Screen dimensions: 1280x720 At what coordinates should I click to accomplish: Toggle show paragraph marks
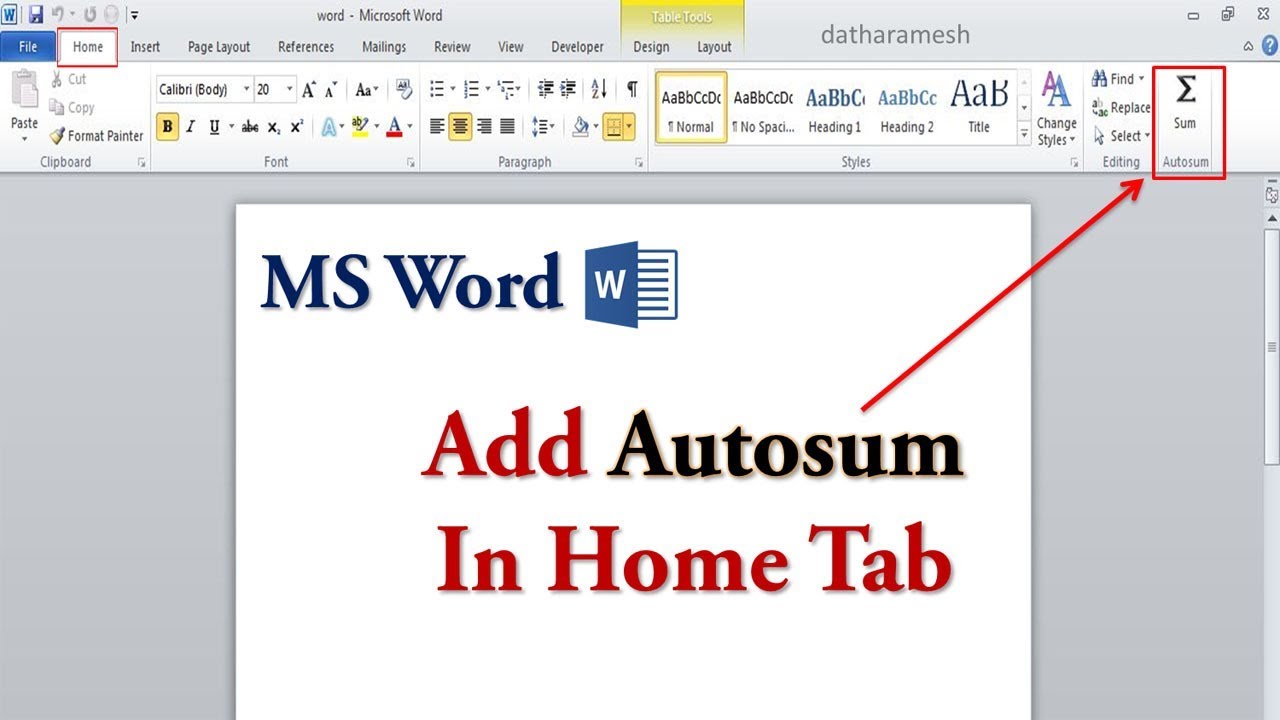[632, 90]
